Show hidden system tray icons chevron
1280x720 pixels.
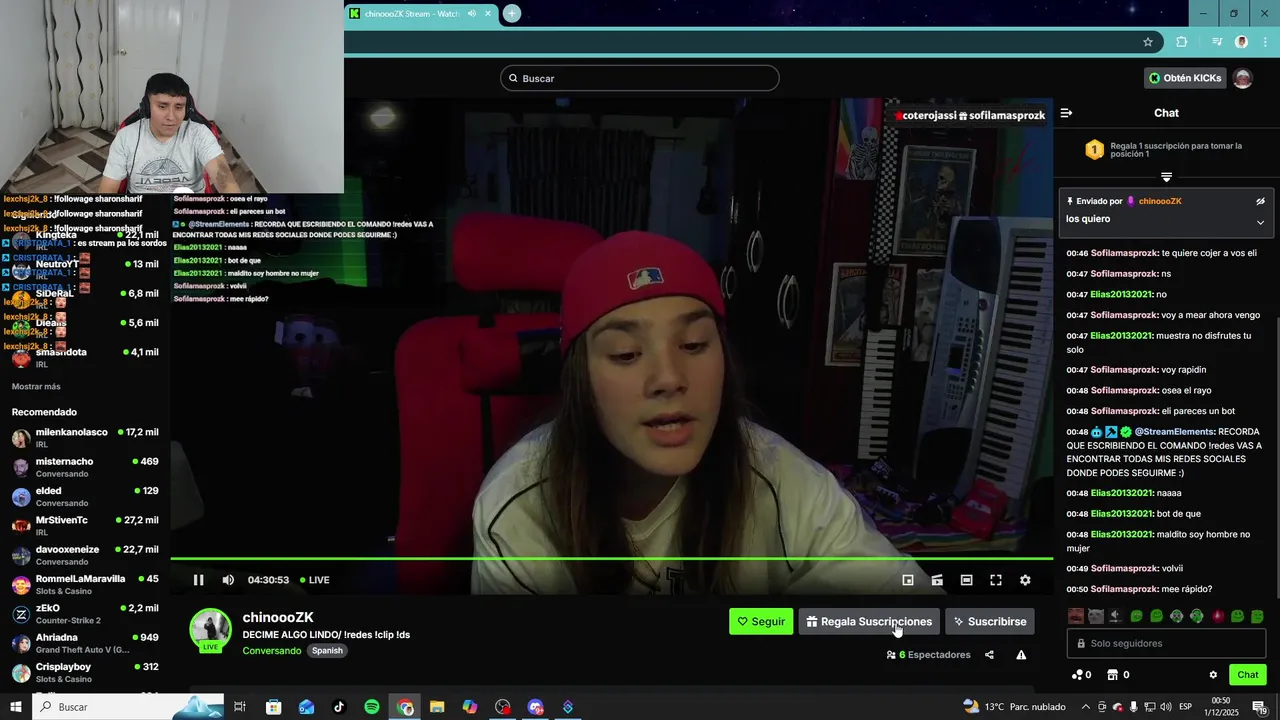pyautogui.click(x=1085, y=707)
